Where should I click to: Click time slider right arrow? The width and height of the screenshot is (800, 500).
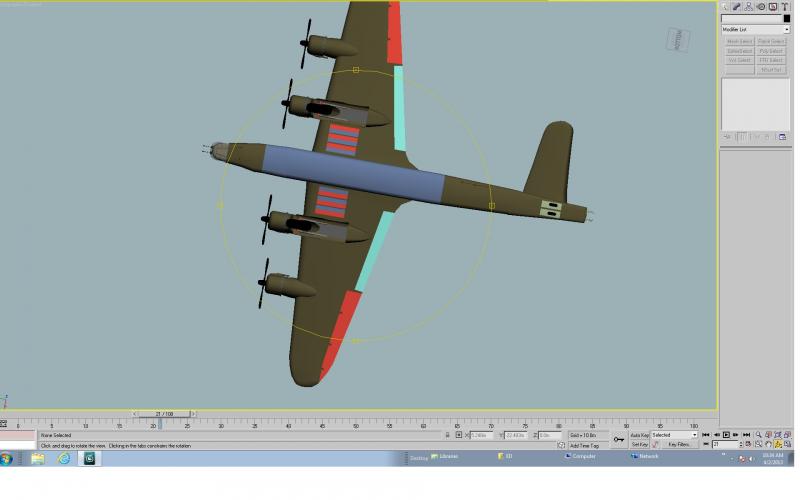193,414
